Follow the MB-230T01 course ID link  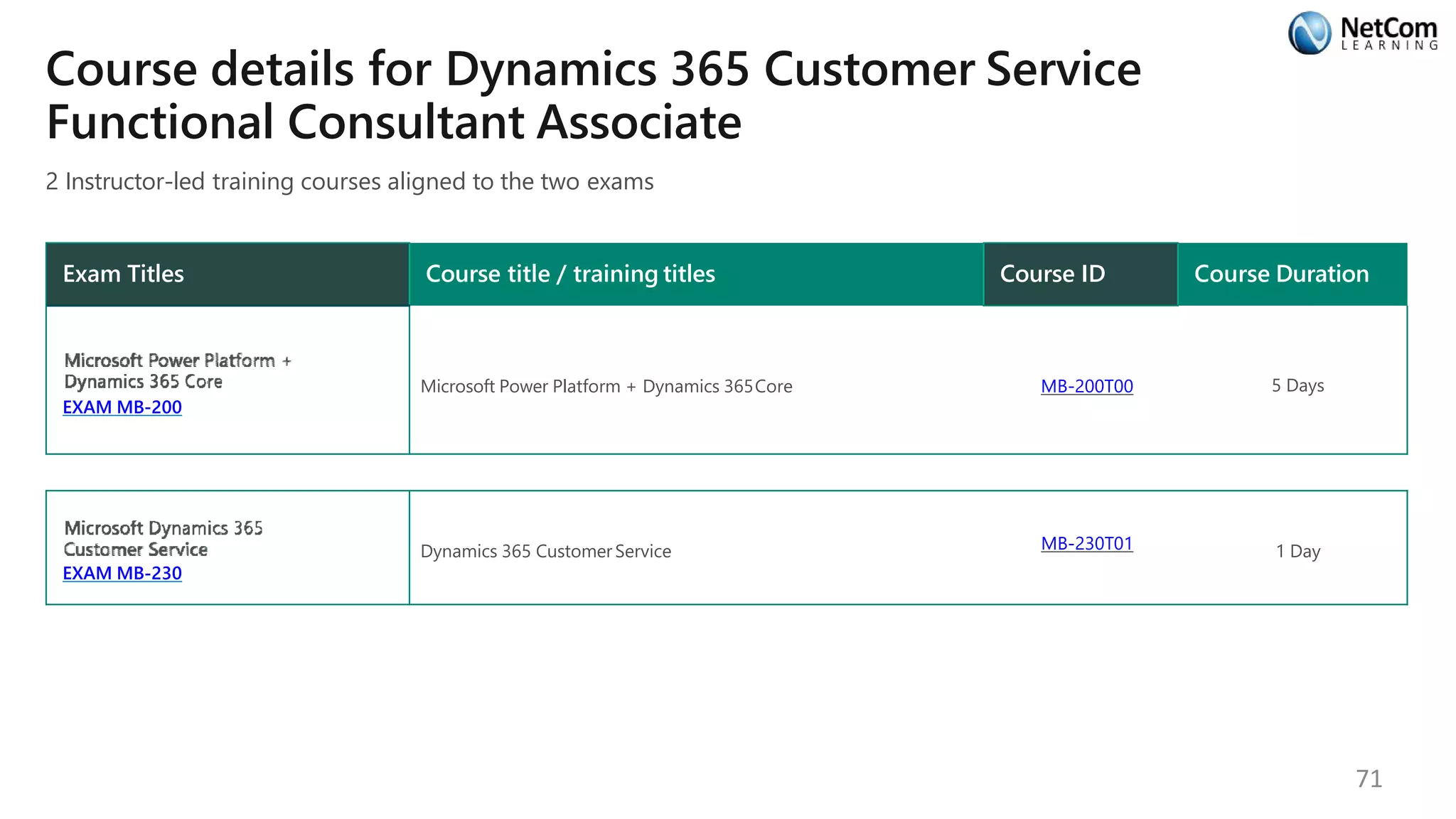click(x=1087, y=543)
